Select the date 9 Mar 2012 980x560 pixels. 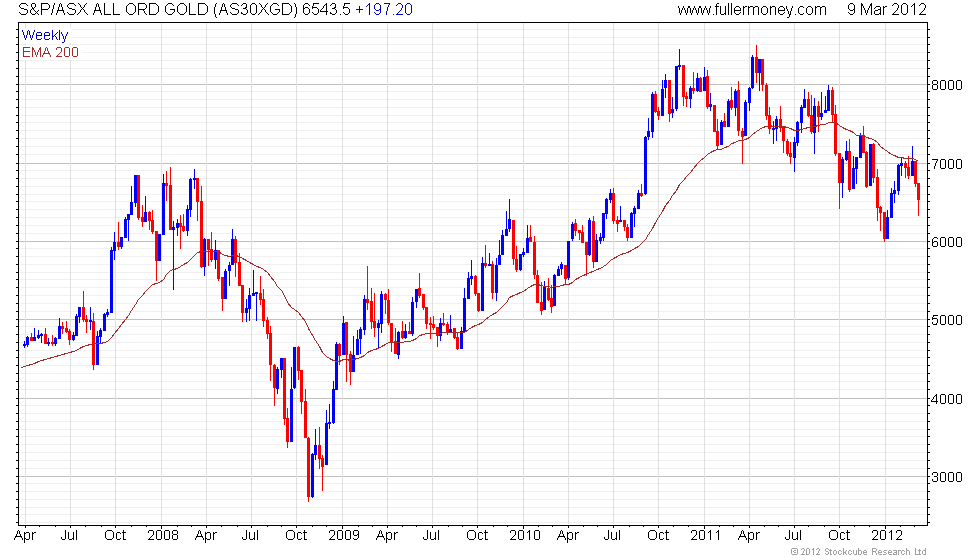point(887,9)
